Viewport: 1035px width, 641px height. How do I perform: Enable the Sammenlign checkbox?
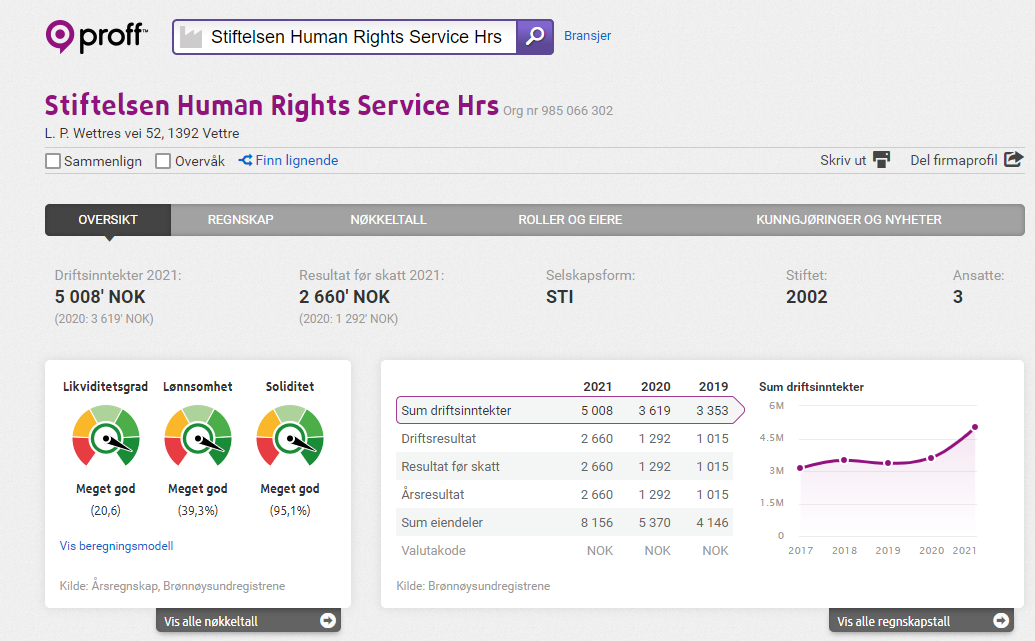pyautogui.click(x=53, y=161)
